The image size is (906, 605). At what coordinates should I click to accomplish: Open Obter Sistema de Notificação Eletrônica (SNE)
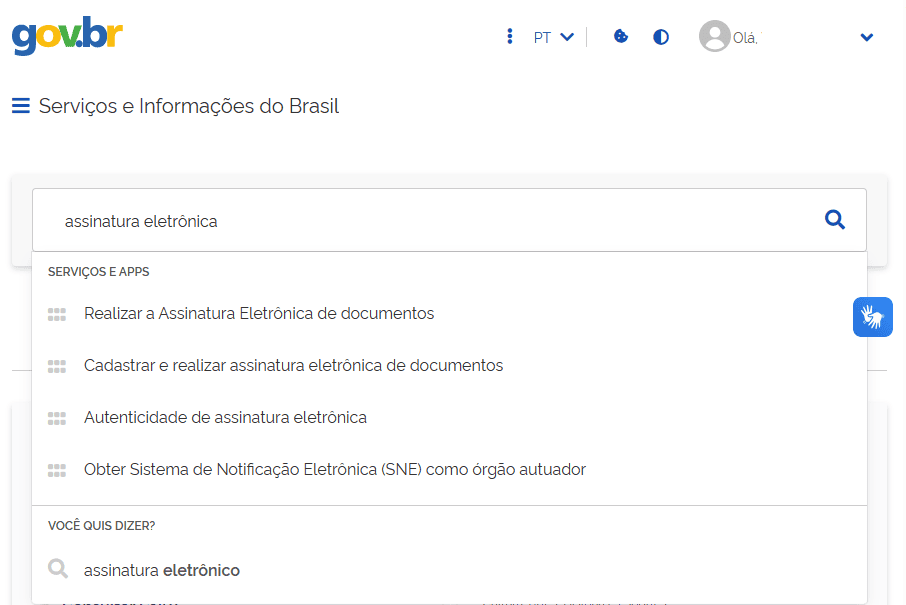pyautogui.click(x=334, y=469)
